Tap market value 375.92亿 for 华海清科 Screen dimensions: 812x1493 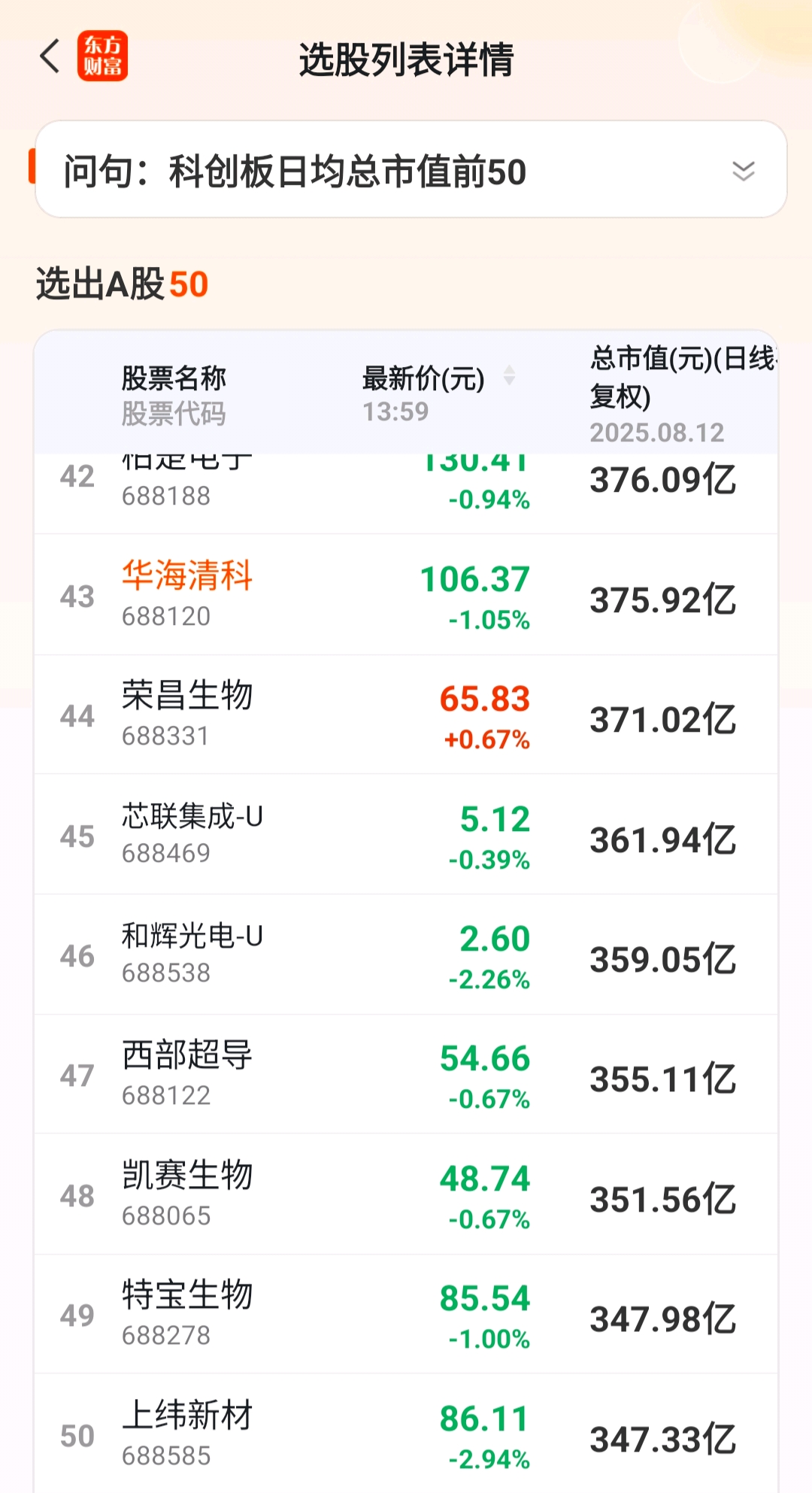(x=662, y=599)
